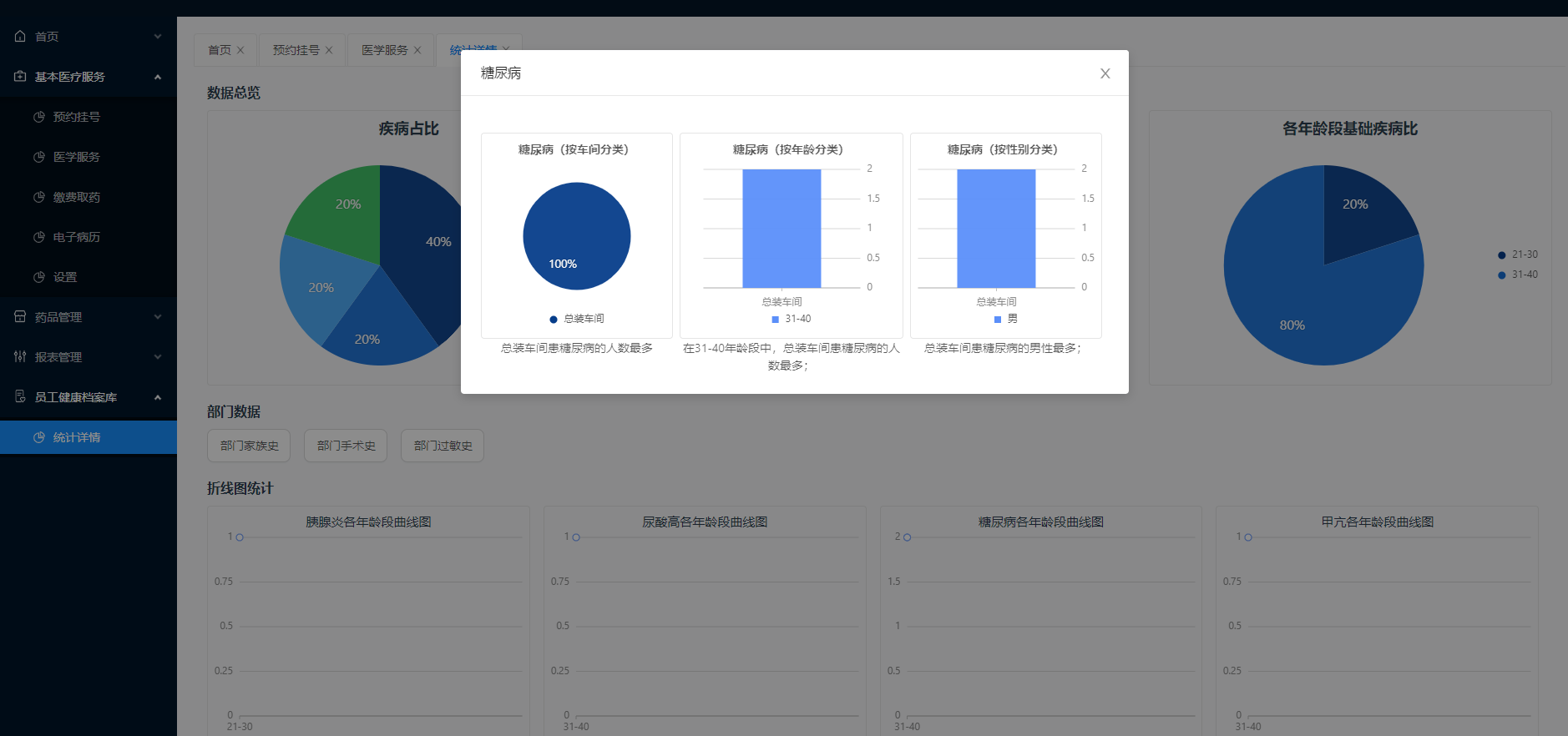Screen dimensions: 1568x736
Task: Click the data point on 糖尿病各年龄段曲线图
Action: pyautogui.click(x=907, y=537)
